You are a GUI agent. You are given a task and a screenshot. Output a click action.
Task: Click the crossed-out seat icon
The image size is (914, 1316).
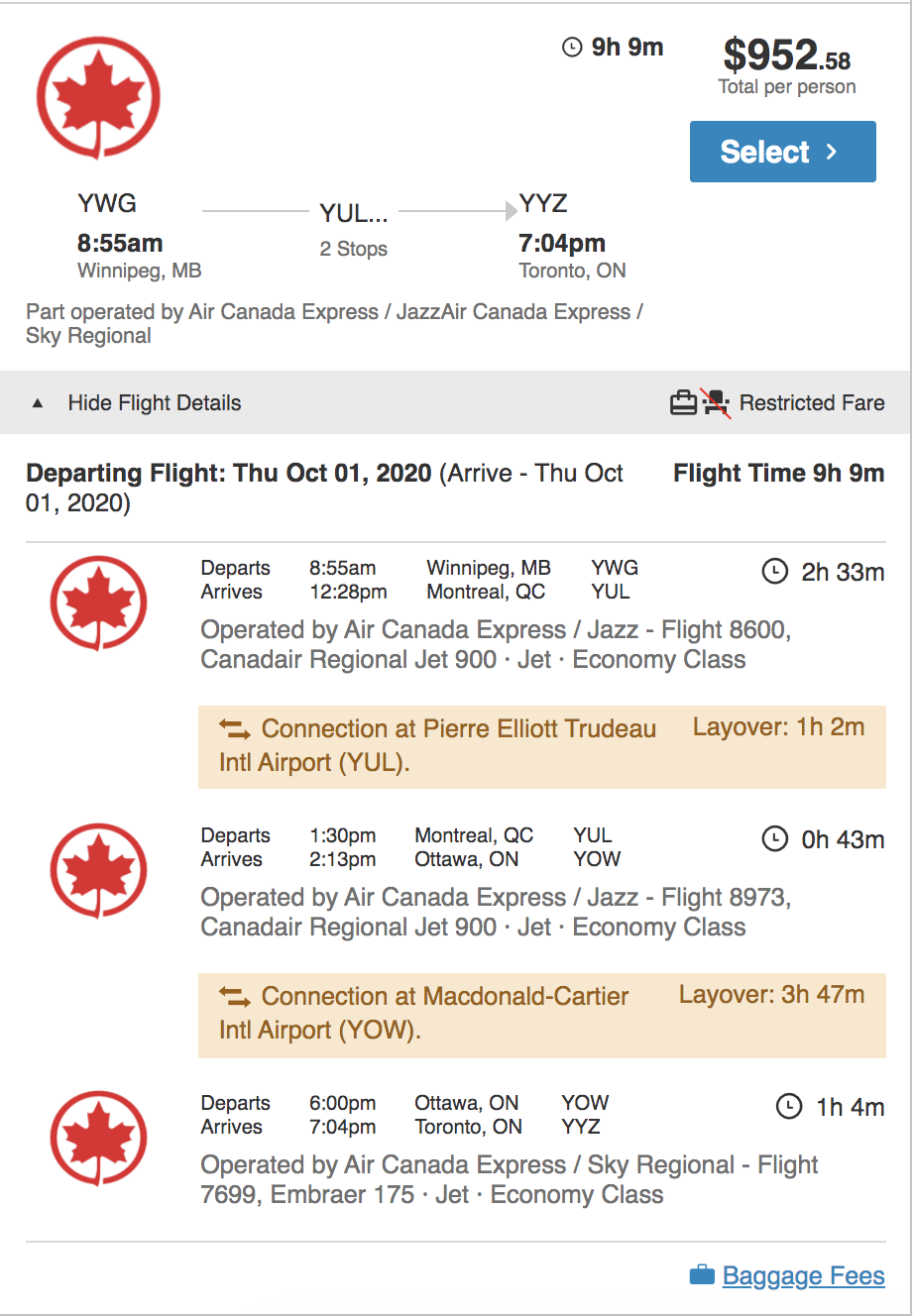717,403
